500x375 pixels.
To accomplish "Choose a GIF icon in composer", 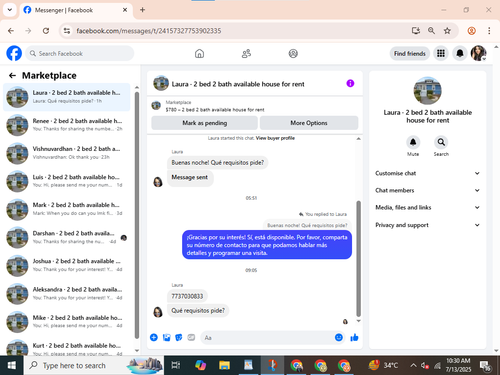I will (x=191, y=337).
